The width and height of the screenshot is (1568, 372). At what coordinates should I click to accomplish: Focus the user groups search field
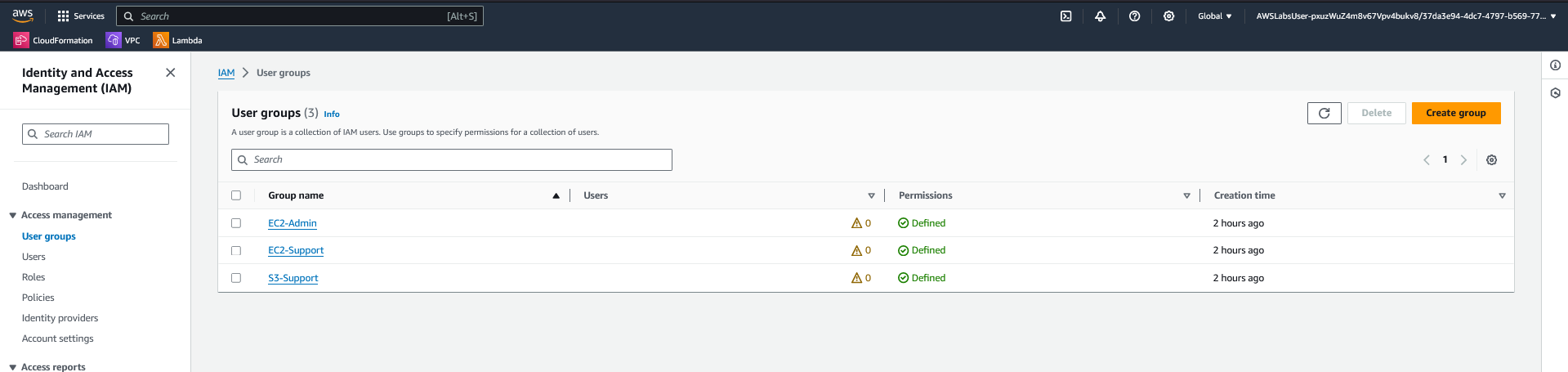click(x=452, y=159)
